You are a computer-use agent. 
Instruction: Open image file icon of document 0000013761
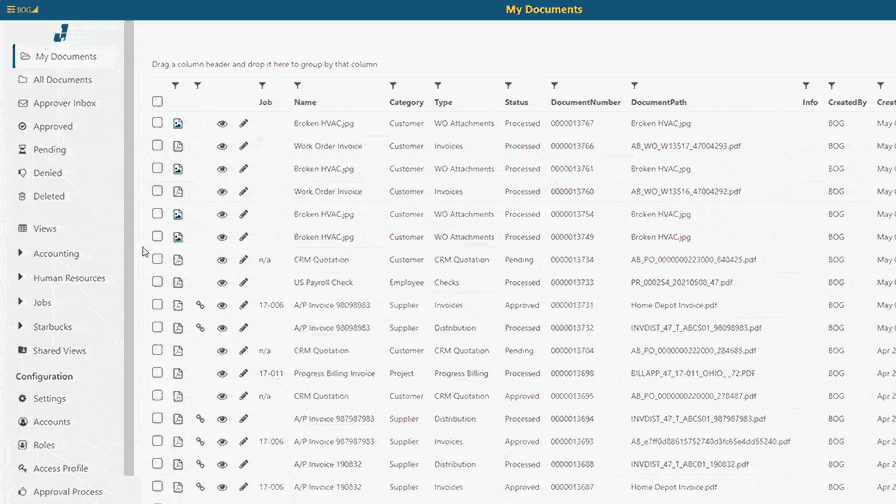[178, 169]
